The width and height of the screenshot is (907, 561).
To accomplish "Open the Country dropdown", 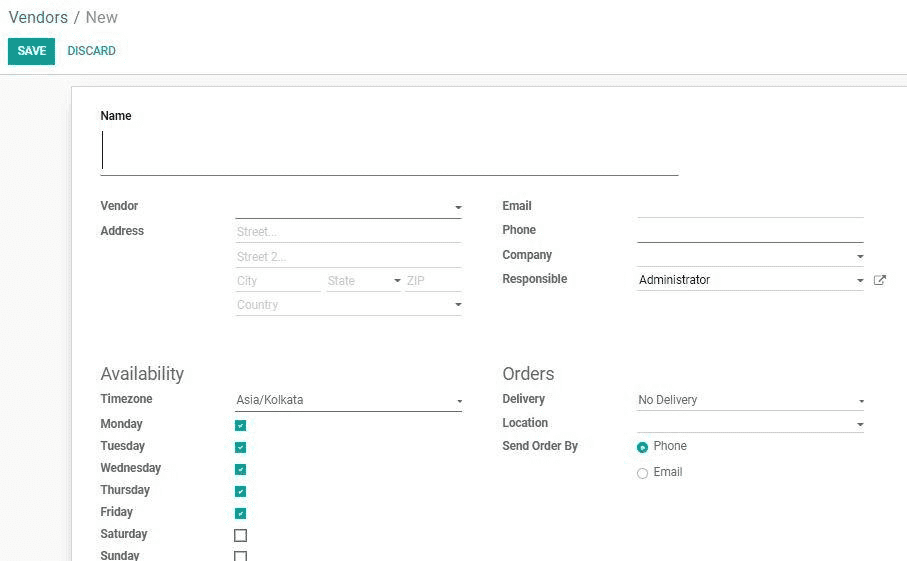I will tap(348, 305).
